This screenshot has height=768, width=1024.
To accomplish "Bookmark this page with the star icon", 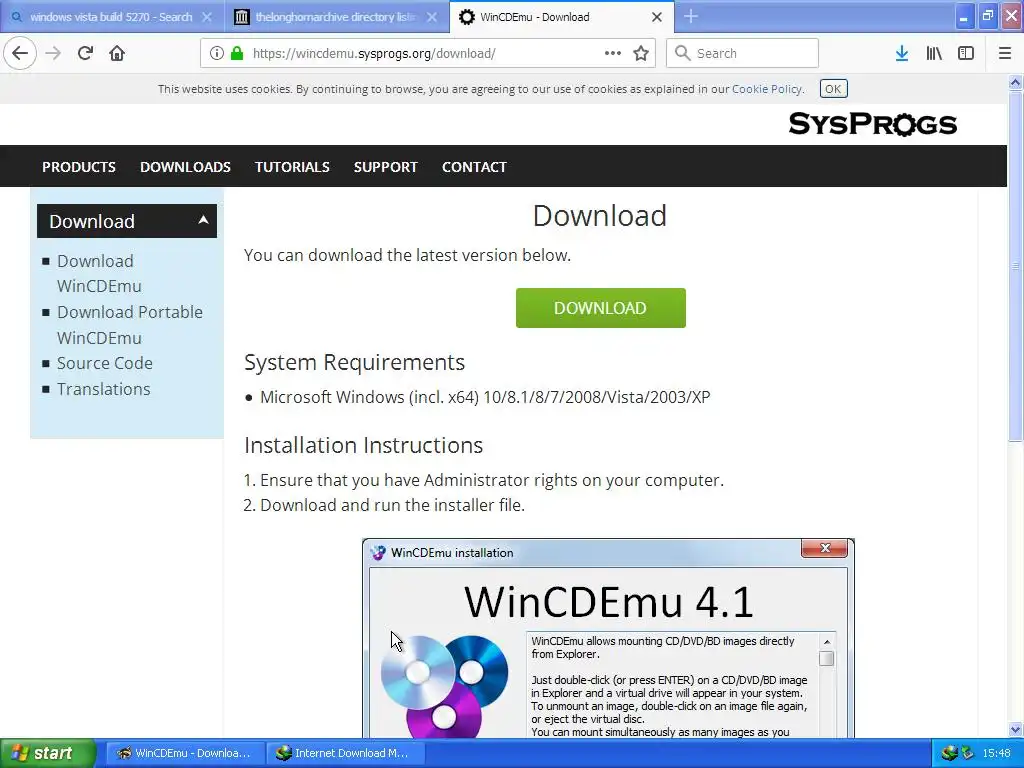I will tap(641, 53).
